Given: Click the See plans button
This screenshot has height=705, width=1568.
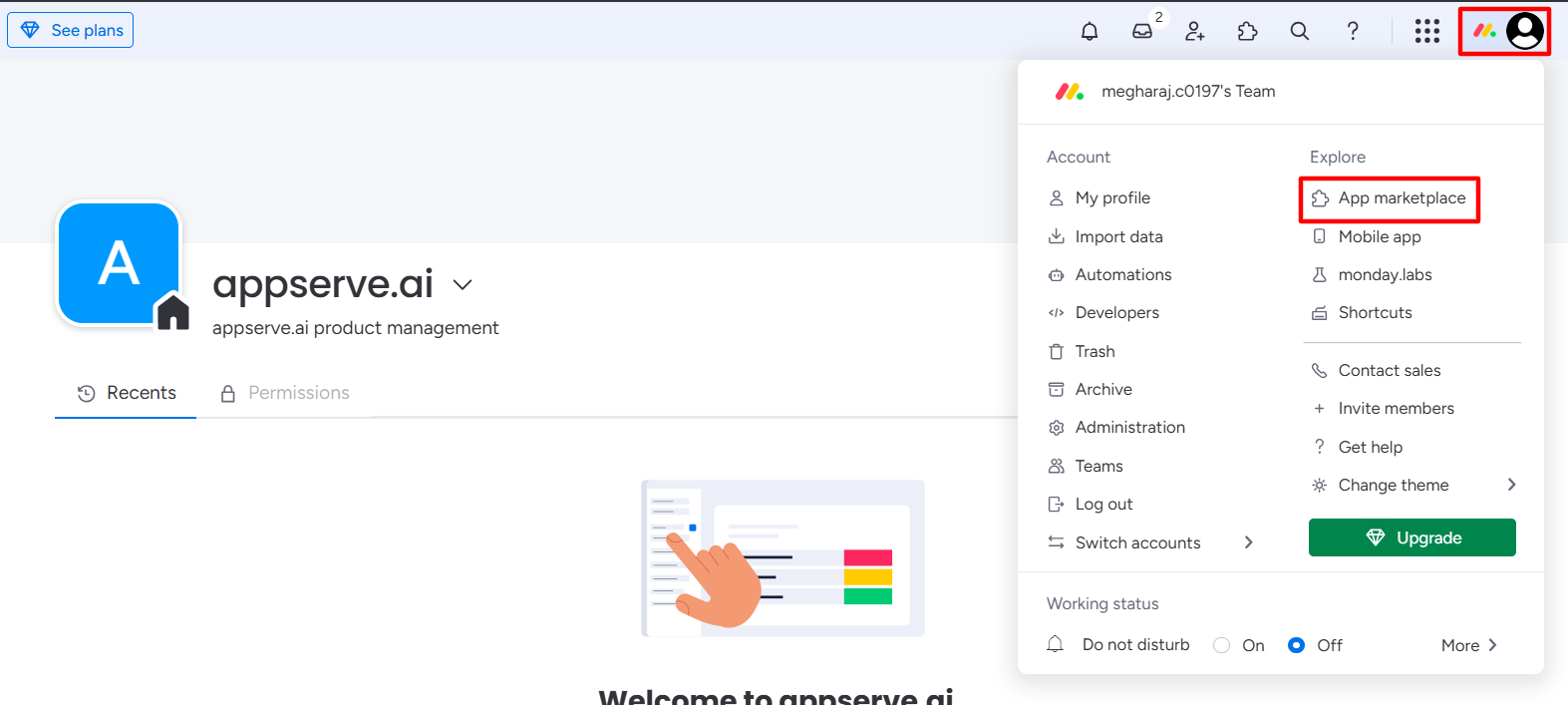Looking at the screenshot, I should (x=71, y=30).
